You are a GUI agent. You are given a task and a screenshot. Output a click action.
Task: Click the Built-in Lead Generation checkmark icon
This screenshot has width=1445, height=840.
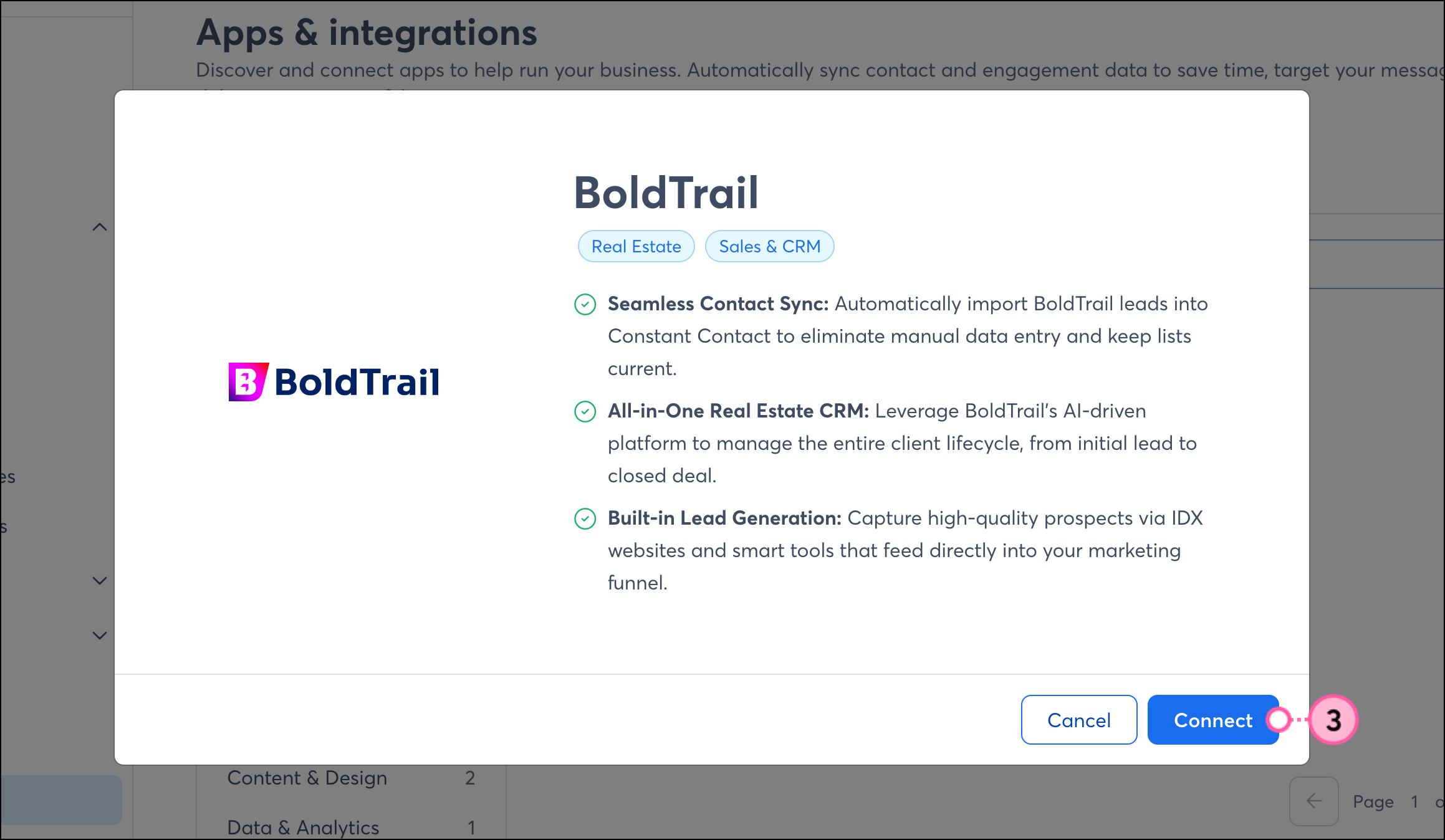tap(585, 518)
